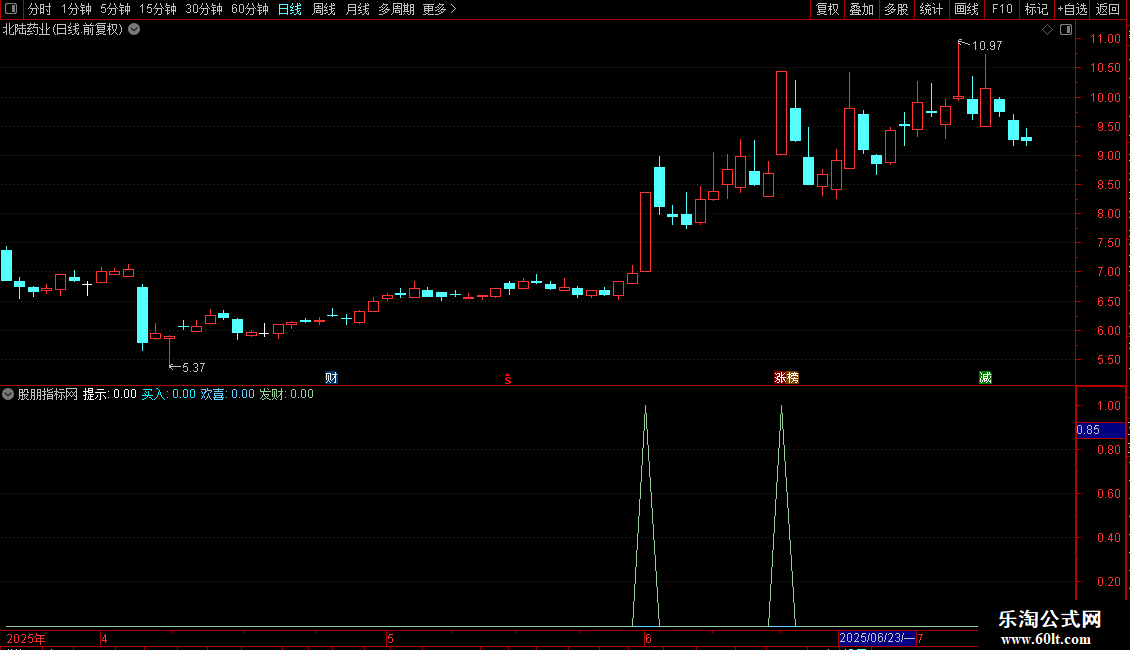Viewport: 1130px width, 650px height.
Task: Expand the 更多 periods menu
Action: pyautogui.click(x=440, y=9)
